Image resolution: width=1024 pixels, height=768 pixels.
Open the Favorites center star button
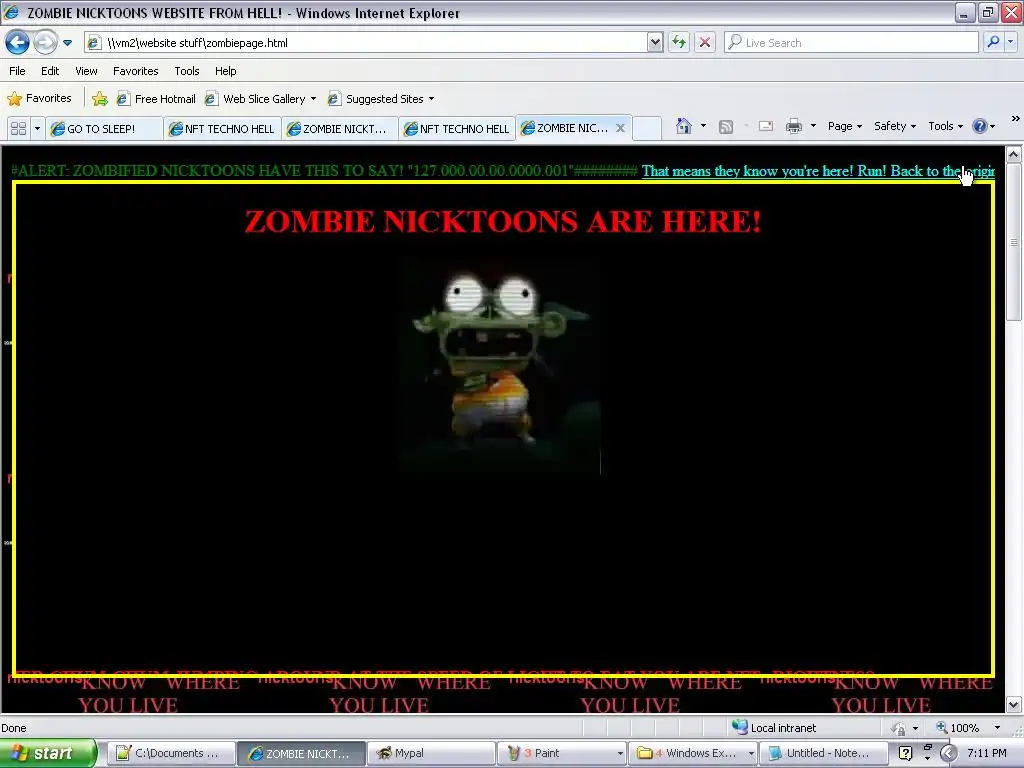pyautogui.click(x=39, y=99)
